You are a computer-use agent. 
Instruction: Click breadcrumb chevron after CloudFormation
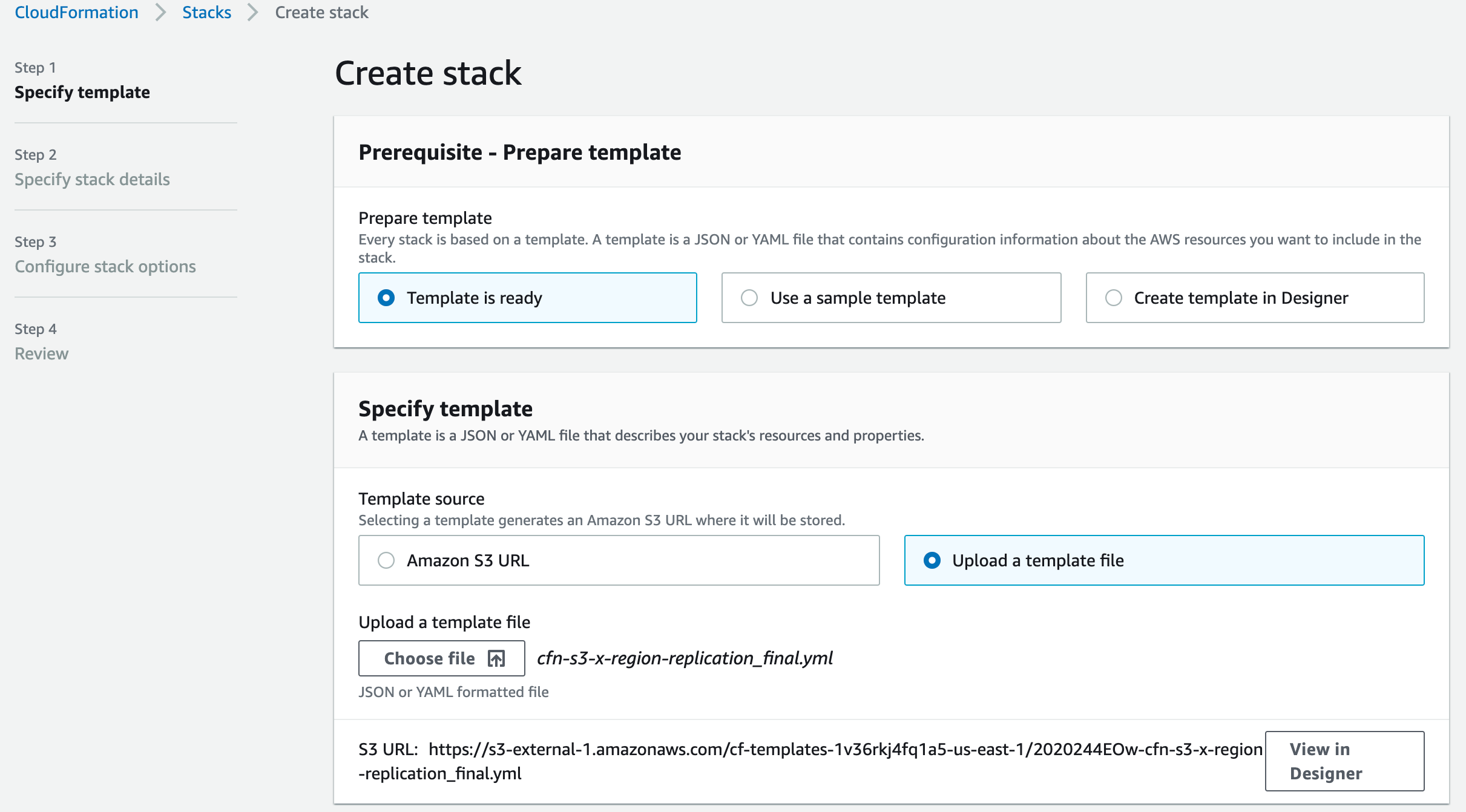click(x=160, y=12)
